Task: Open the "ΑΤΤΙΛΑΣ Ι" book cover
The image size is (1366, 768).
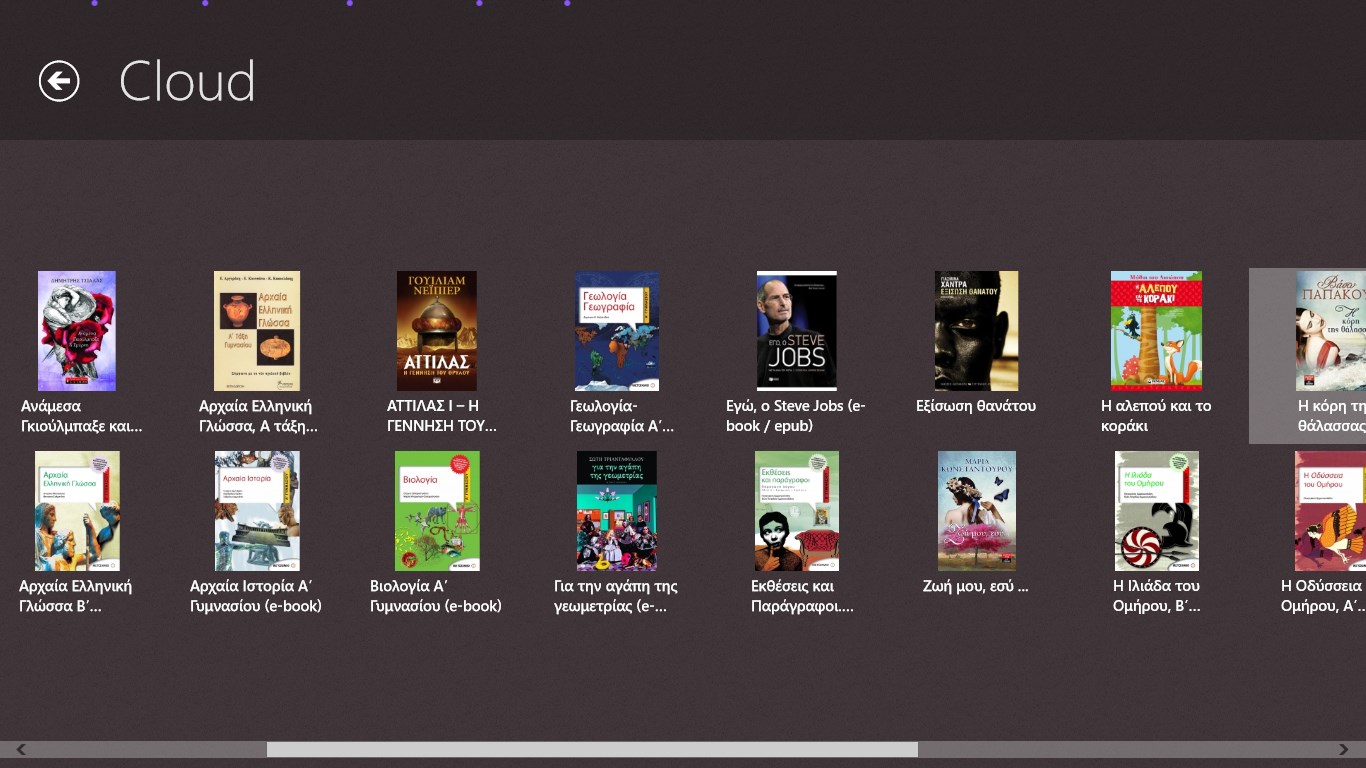Action: (437, 331)
